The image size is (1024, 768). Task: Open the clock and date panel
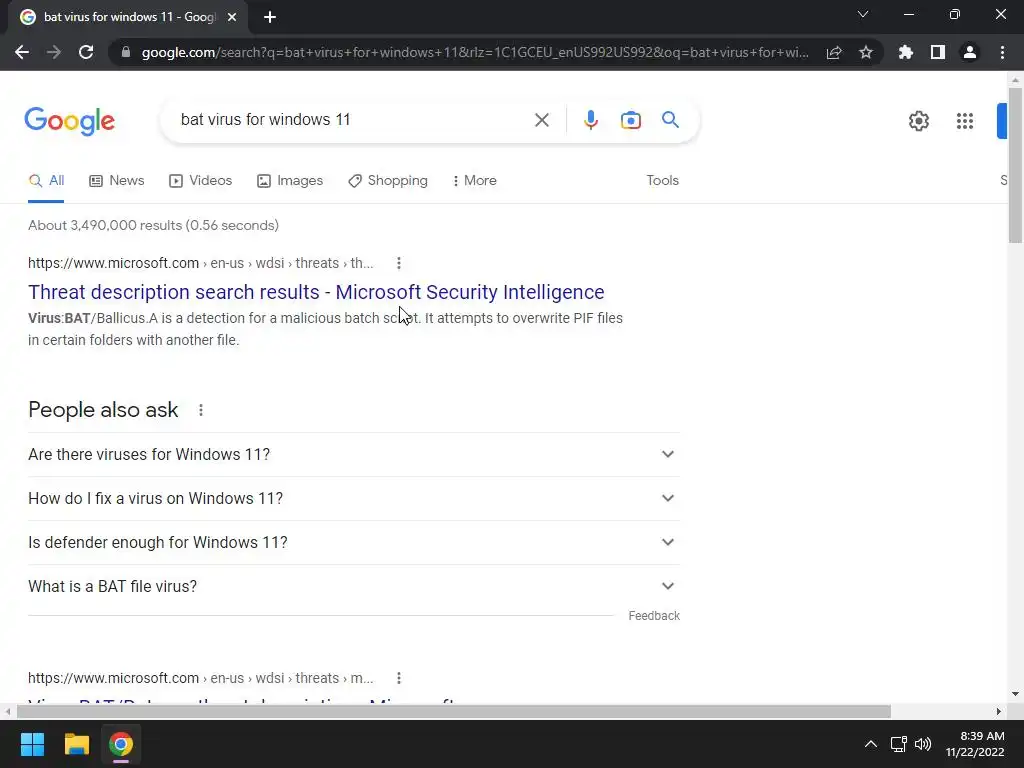(975, 744)
